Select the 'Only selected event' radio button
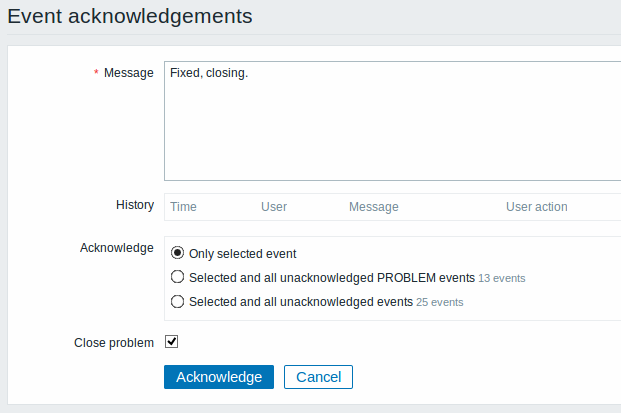This screenshot has height=413, width=621. pyautogui.click(x=177, y=253)
